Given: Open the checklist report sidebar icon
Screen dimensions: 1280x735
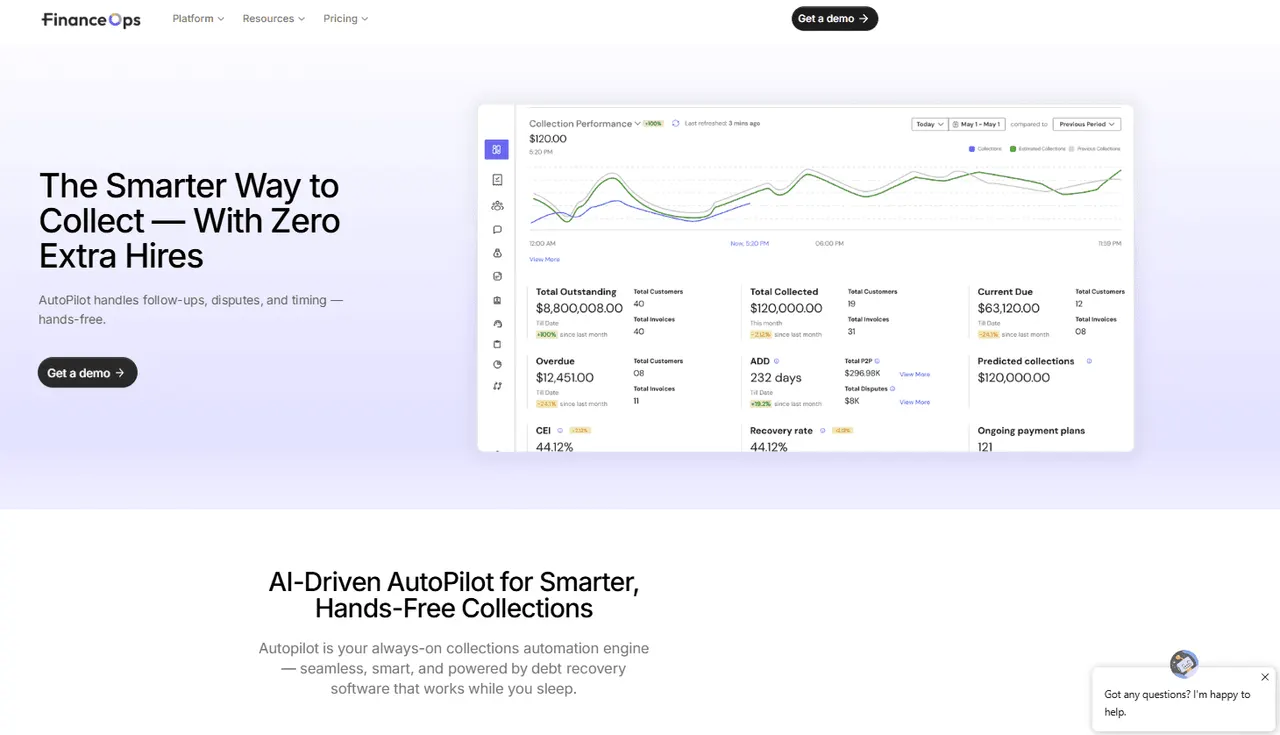Looking at the screenshot, I should pos(497,180).
